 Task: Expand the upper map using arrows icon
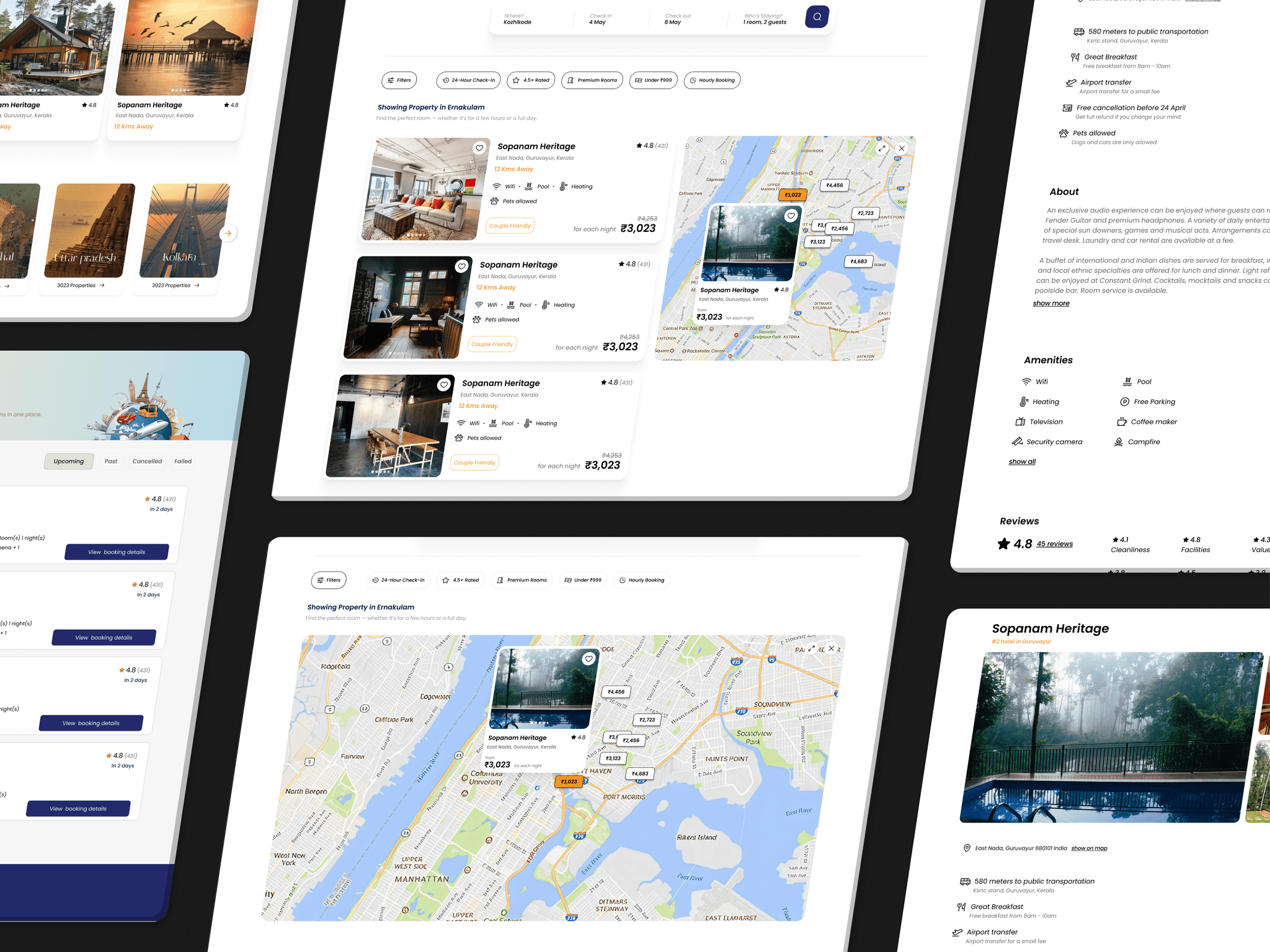[x=882, y=149]
